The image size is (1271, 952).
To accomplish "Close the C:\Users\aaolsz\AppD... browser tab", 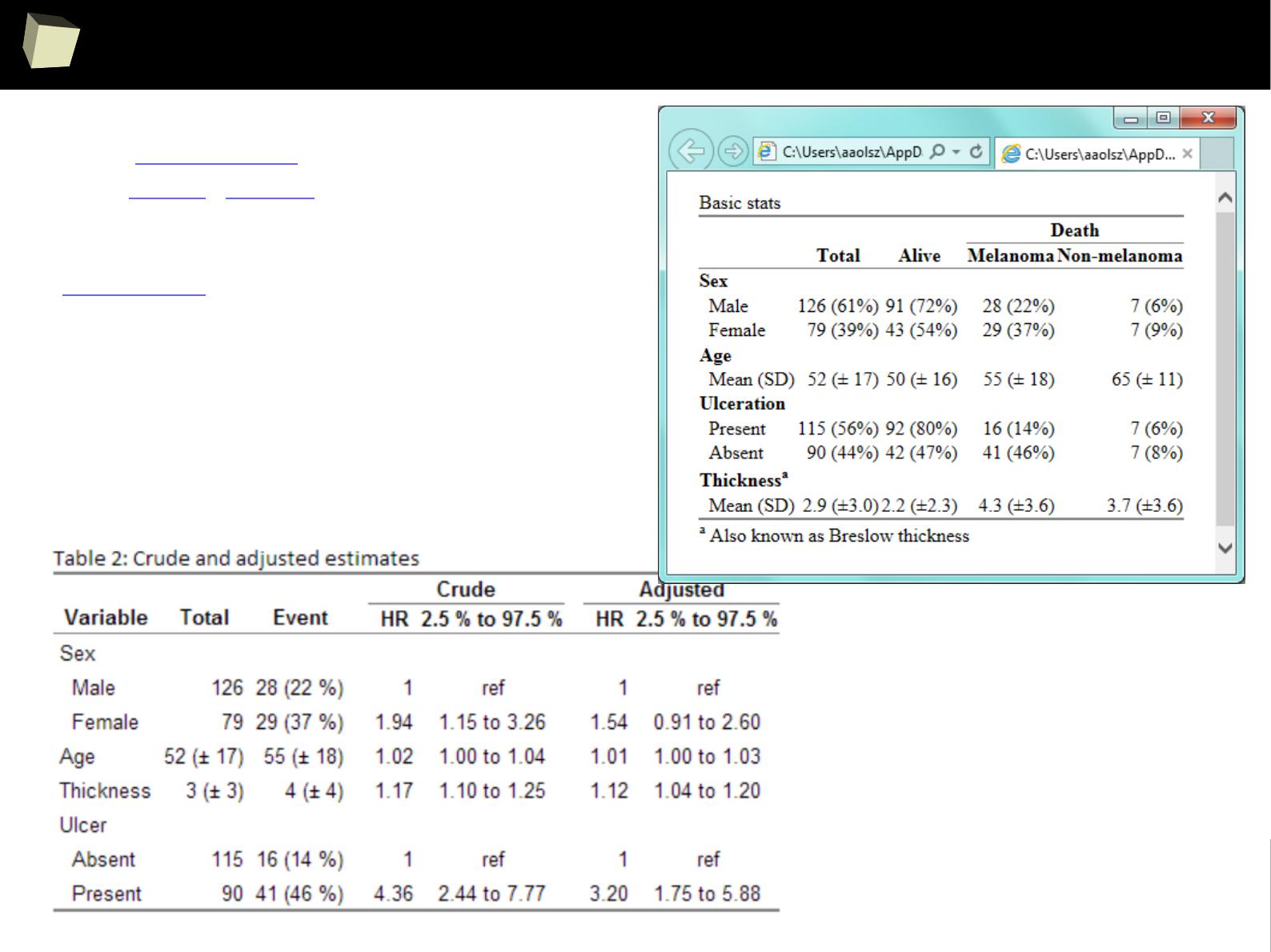I will click(1188, 154).
